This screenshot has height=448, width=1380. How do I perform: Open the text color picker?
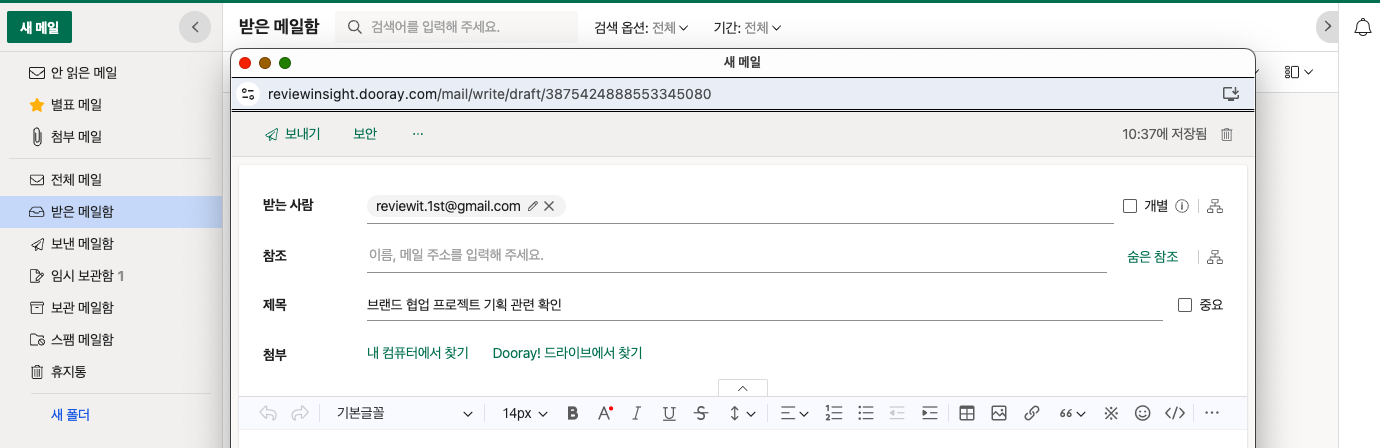click(604, 413)
